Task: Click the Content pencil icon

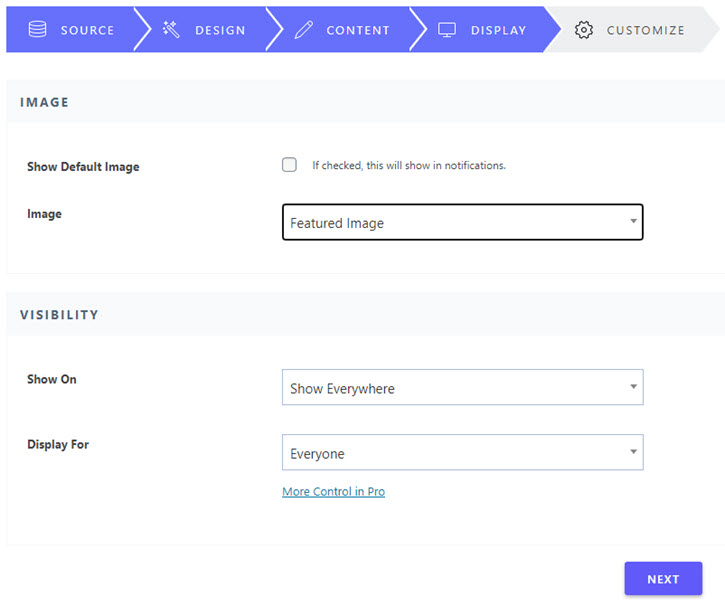Action: point(304,30)
